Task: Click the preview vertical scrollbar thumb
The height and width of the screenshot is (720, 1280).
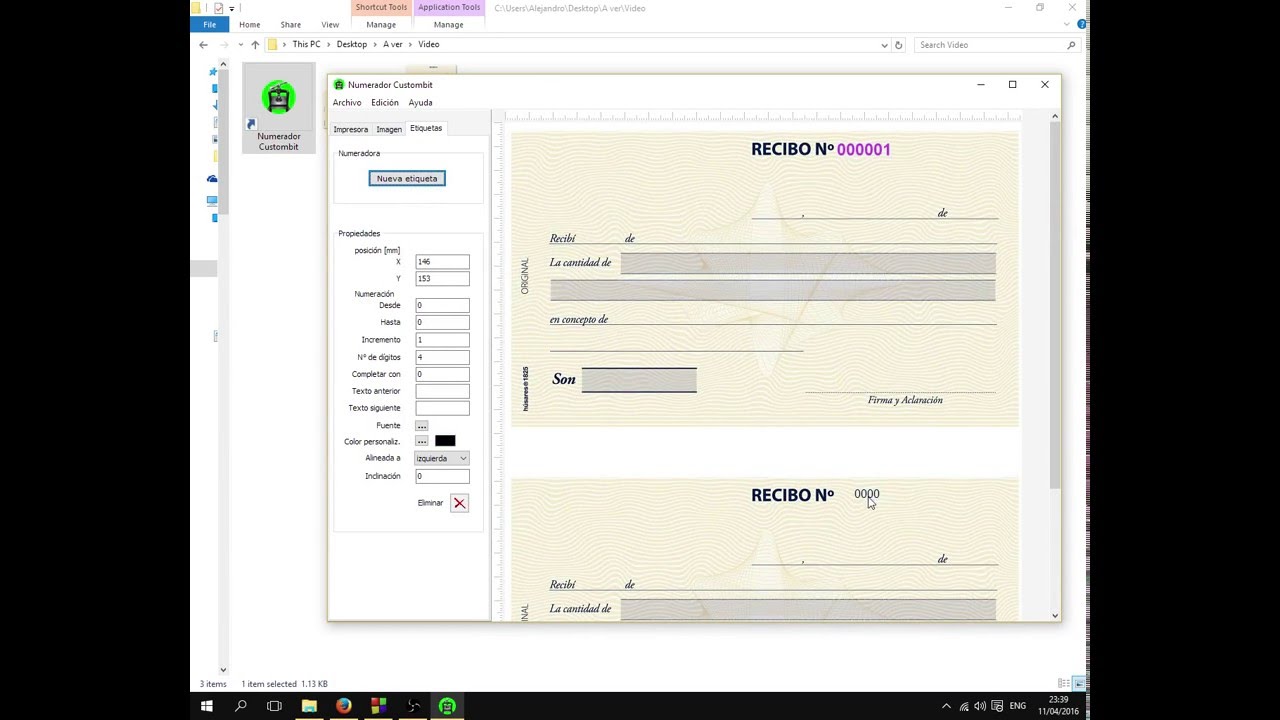Action: [x=1054, y=305]
